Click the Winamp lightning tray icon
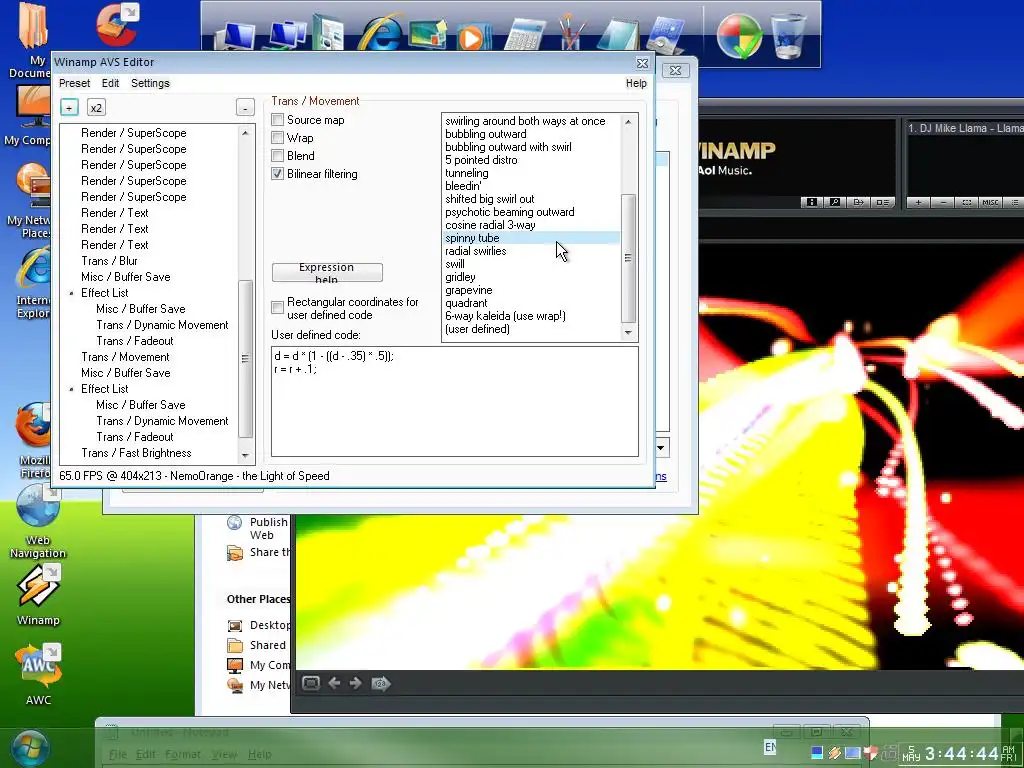The height and width of the screenshot is (768, 1024). [x=835, y=753]
